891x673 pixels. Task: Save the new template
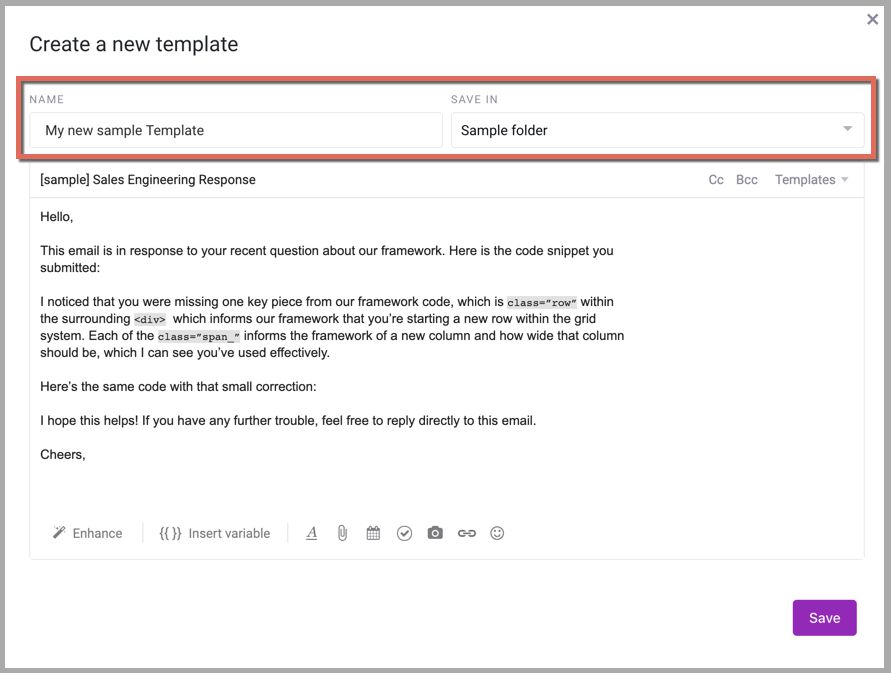pyautogui.click(x=825, y=618)
